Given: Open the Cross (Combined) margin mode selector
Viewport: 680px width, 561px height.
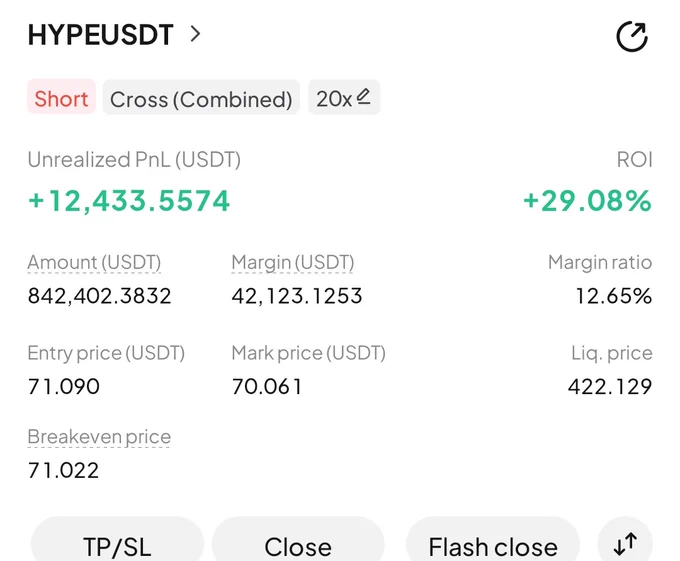Looking at the screenshot, I should coord(201,97).
